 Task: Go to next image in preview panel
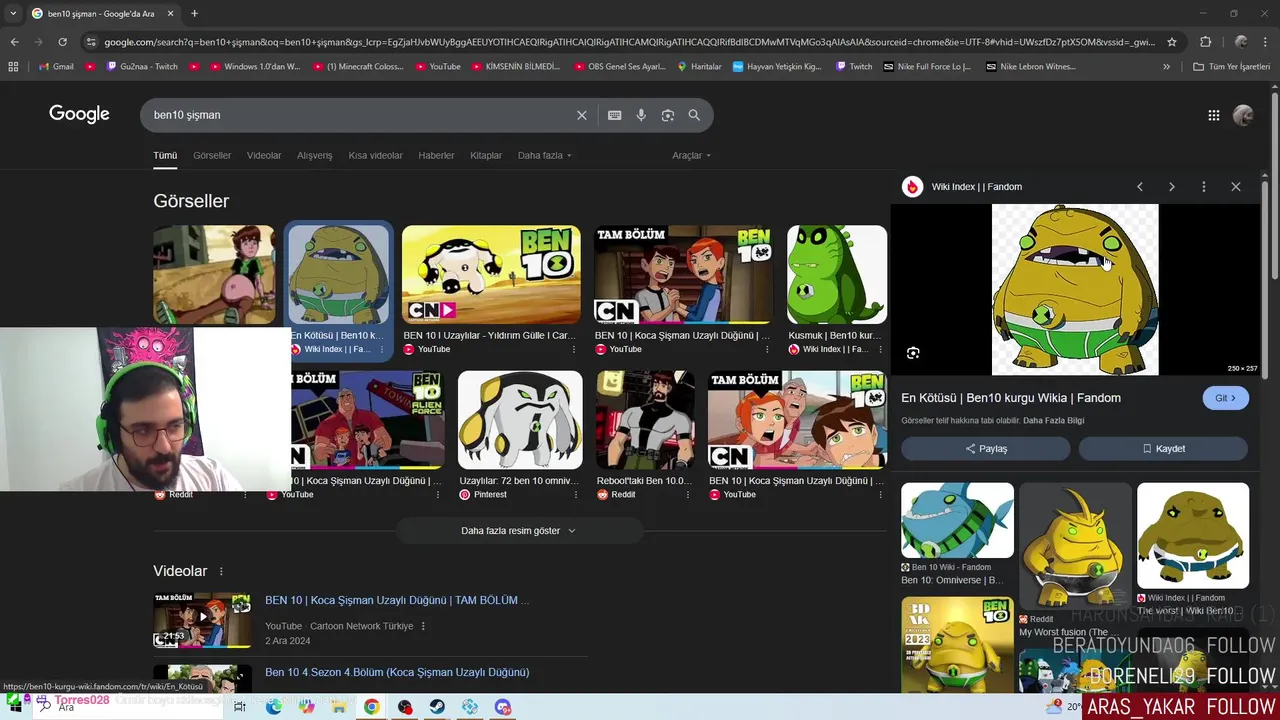point(1171,187)
